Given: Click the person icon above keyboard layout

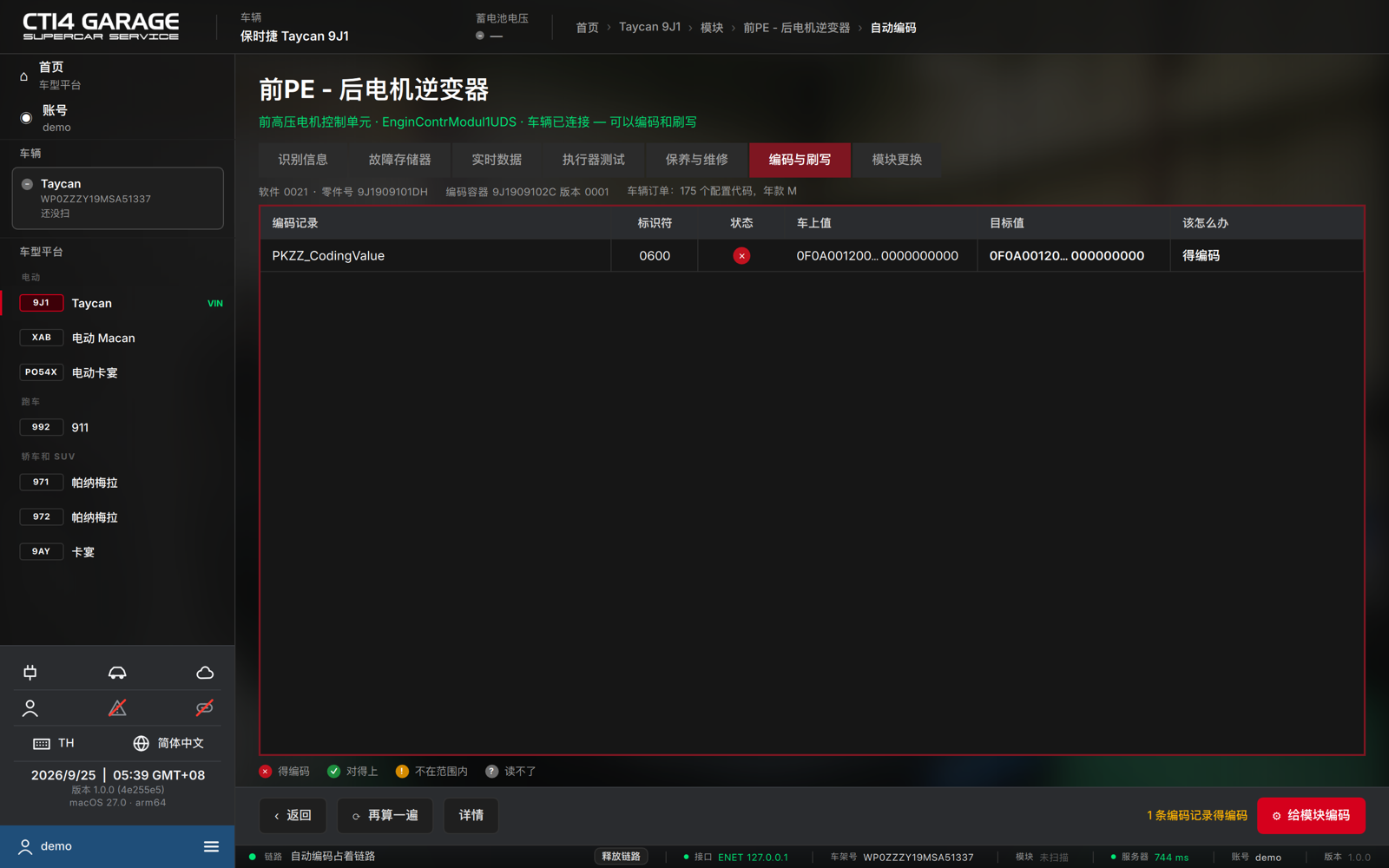Looking at the screenshot, I should pos(30,708).
